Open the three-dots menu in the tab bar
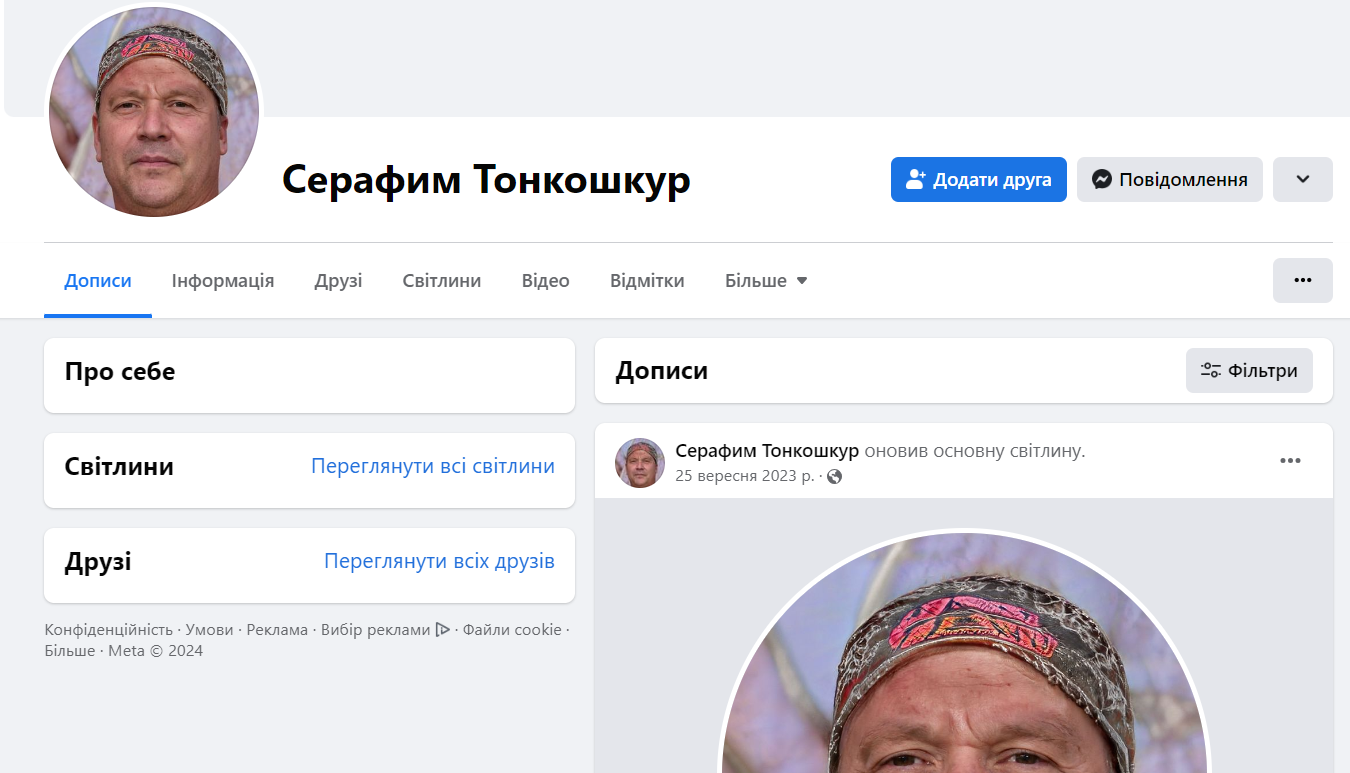The height and width of the screenshot is (773, 1350). 1302,280
